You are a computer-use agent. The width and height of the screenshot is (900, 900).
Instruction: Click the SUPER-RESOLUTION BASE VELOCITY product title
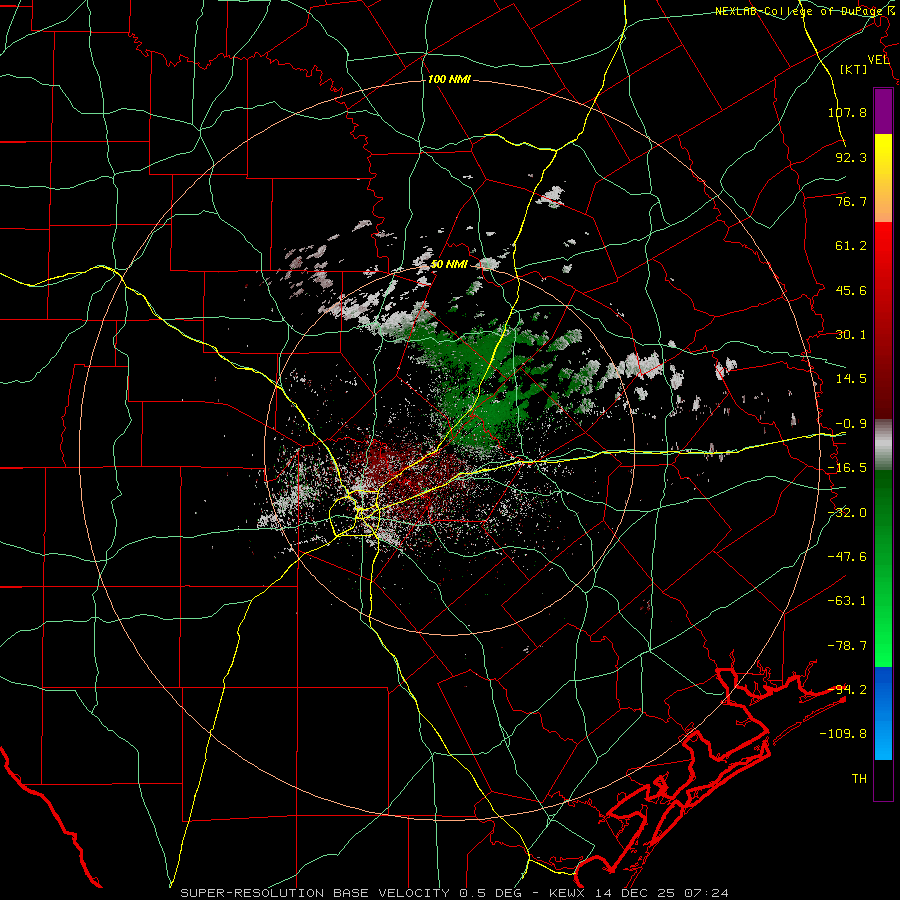click(317, 893)
